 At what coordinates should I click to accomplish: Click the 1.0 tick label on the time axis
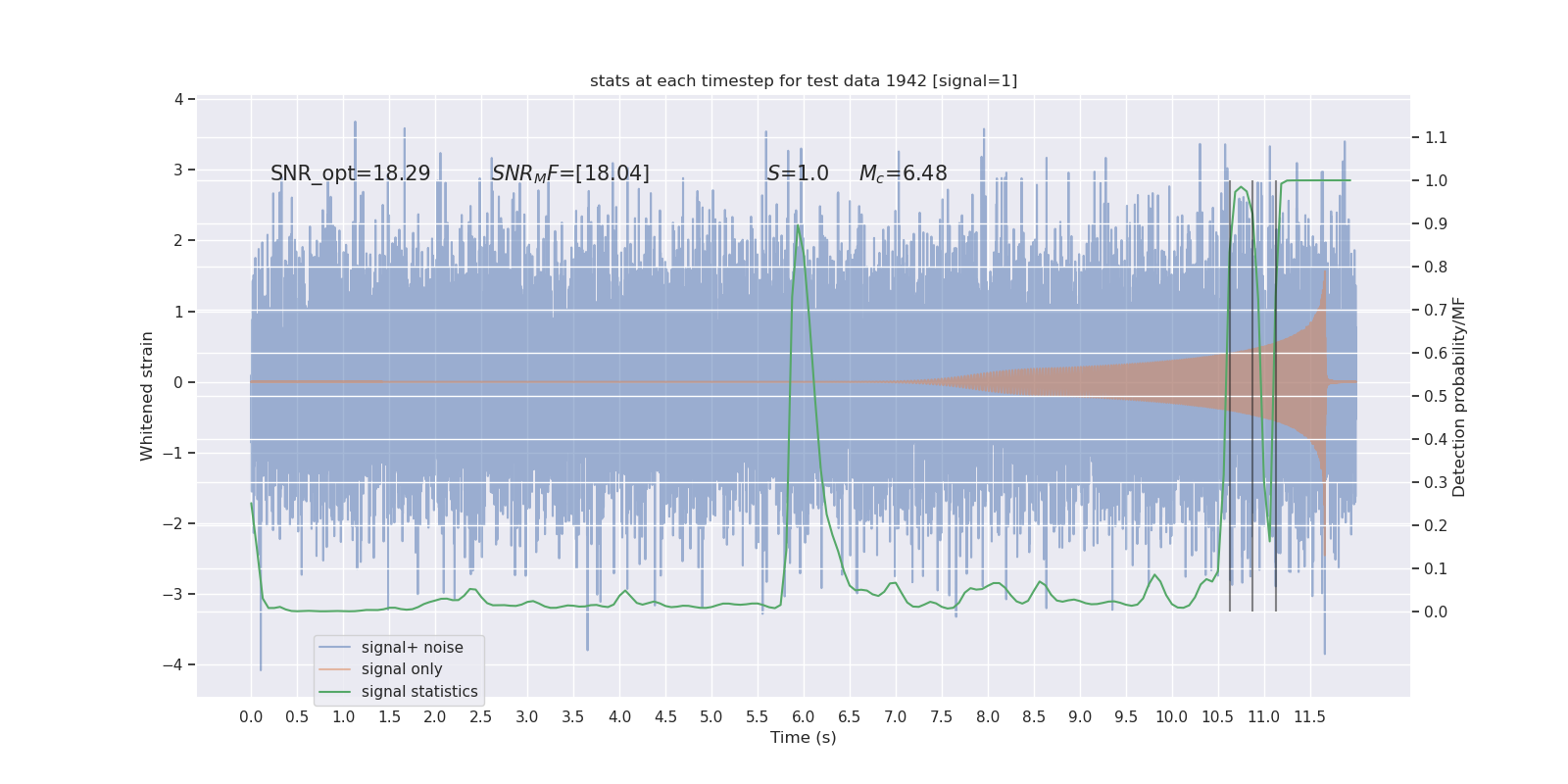point(343,717)
